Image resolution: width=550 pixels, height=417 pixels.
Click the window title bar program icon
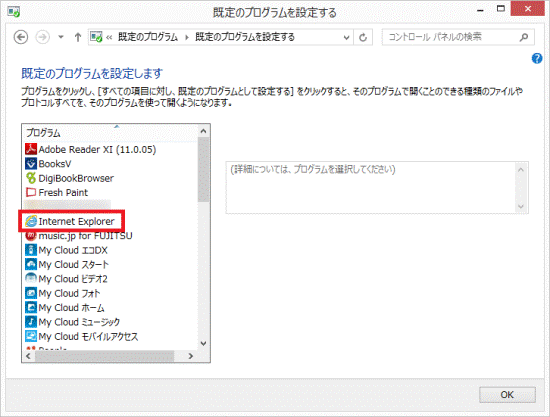point(14,12)
